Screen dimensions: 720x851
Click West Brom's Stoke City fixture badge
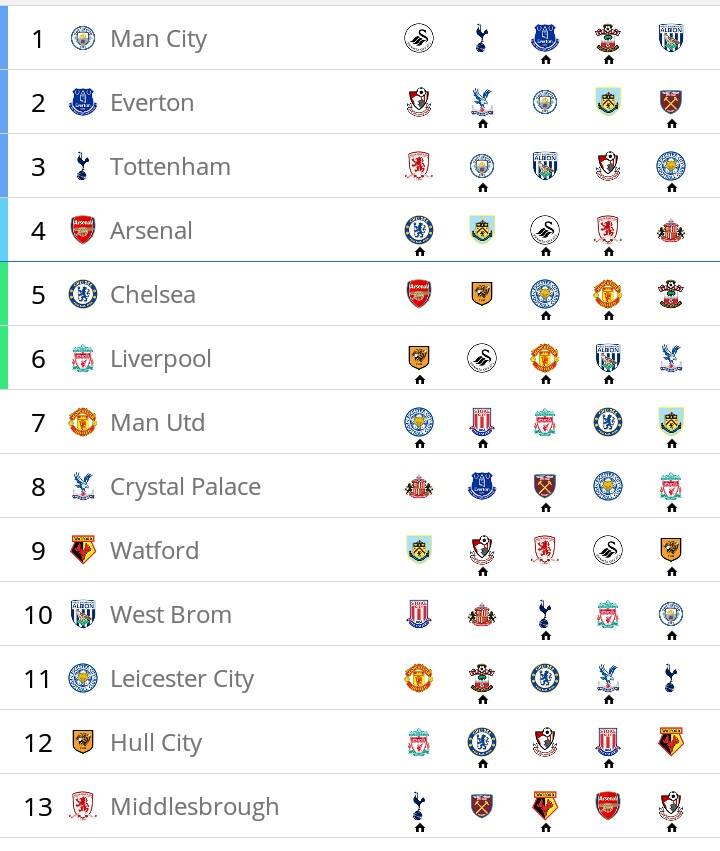click(419, 614)
